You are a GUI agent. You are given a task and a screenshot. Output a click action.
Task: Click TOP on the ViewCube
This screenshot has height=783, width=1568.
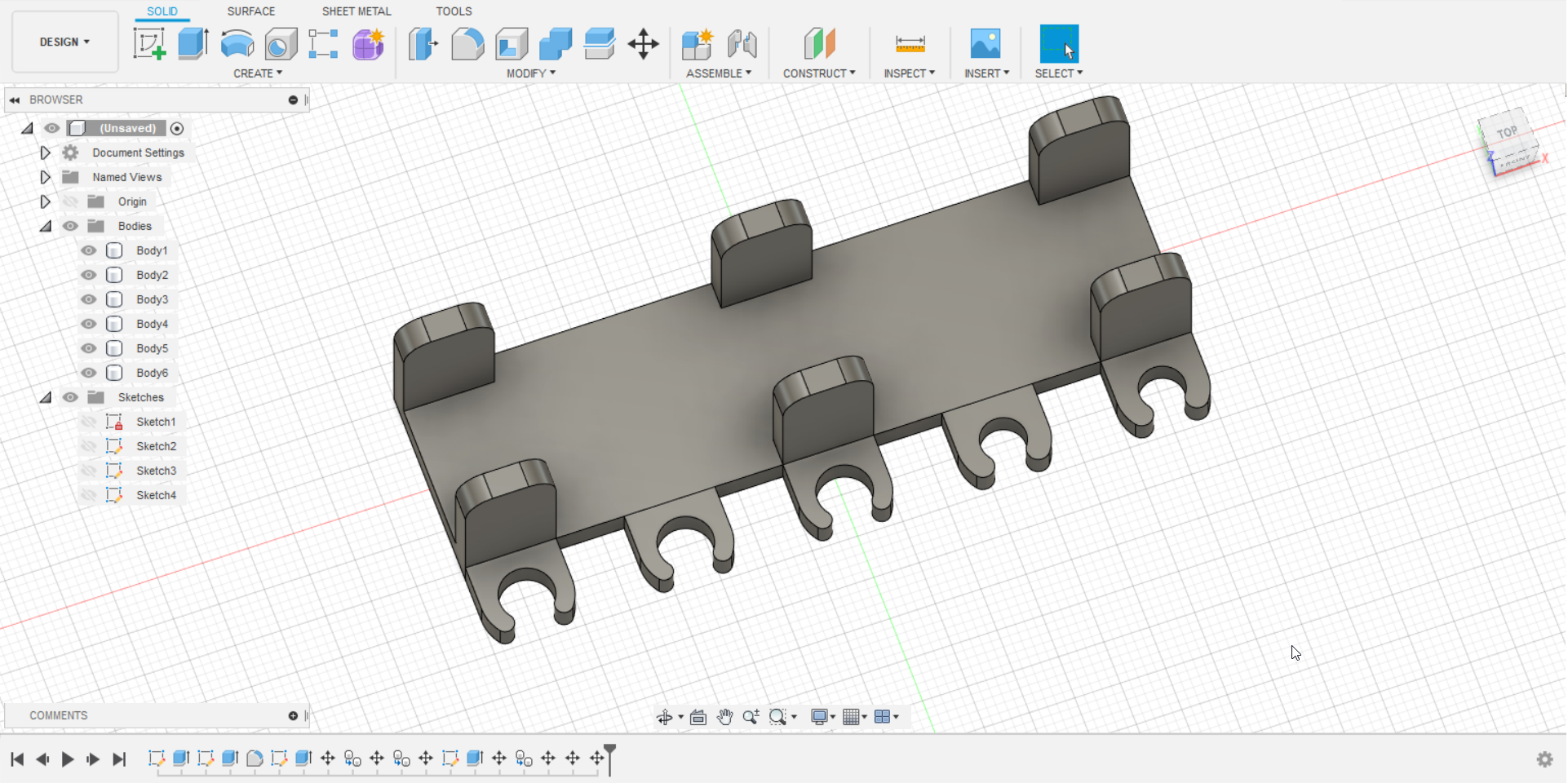pyautogui.click(x=1507, y=132)
